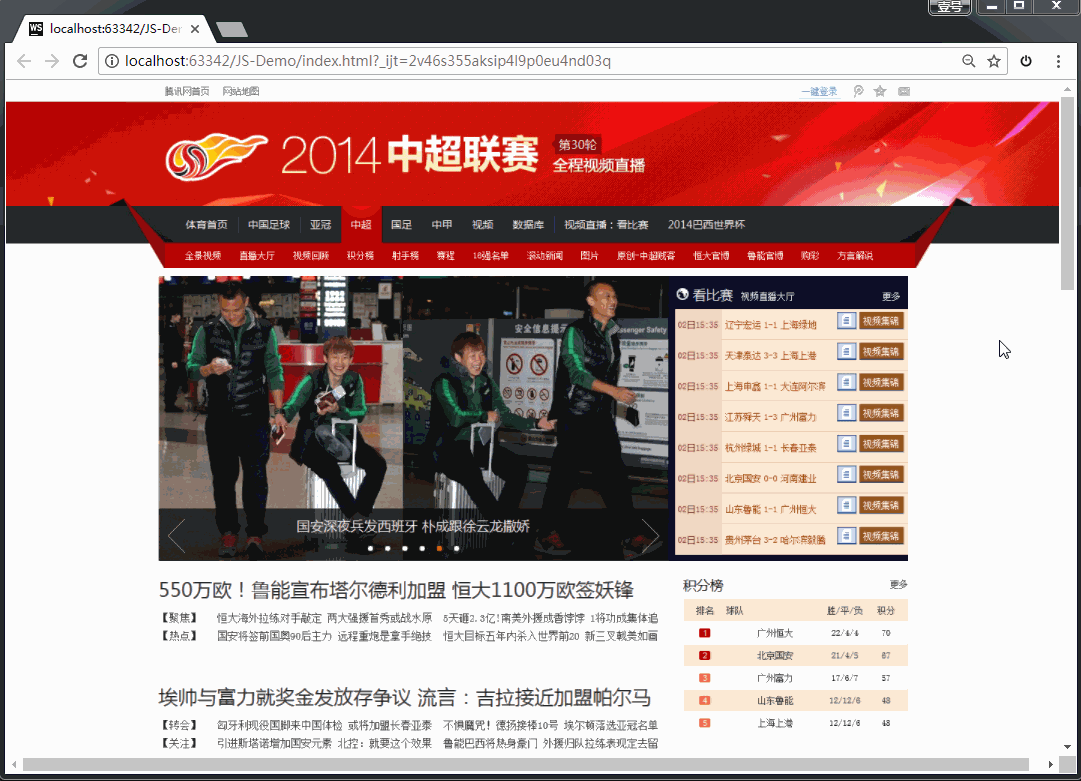Click 更多 in the 看比赛 panel
This screenshot has height=781, width=1081.
(x=891, y=296)
